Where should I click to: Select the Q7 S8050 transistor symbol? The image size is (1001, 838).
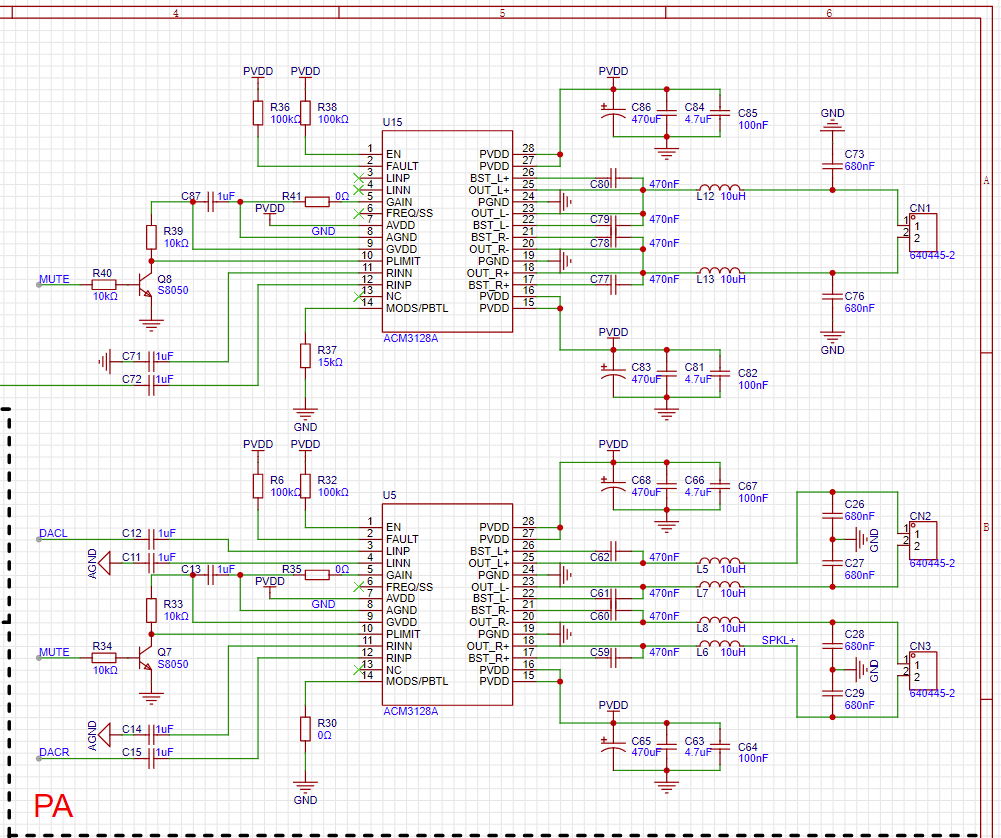coord(146,657)
